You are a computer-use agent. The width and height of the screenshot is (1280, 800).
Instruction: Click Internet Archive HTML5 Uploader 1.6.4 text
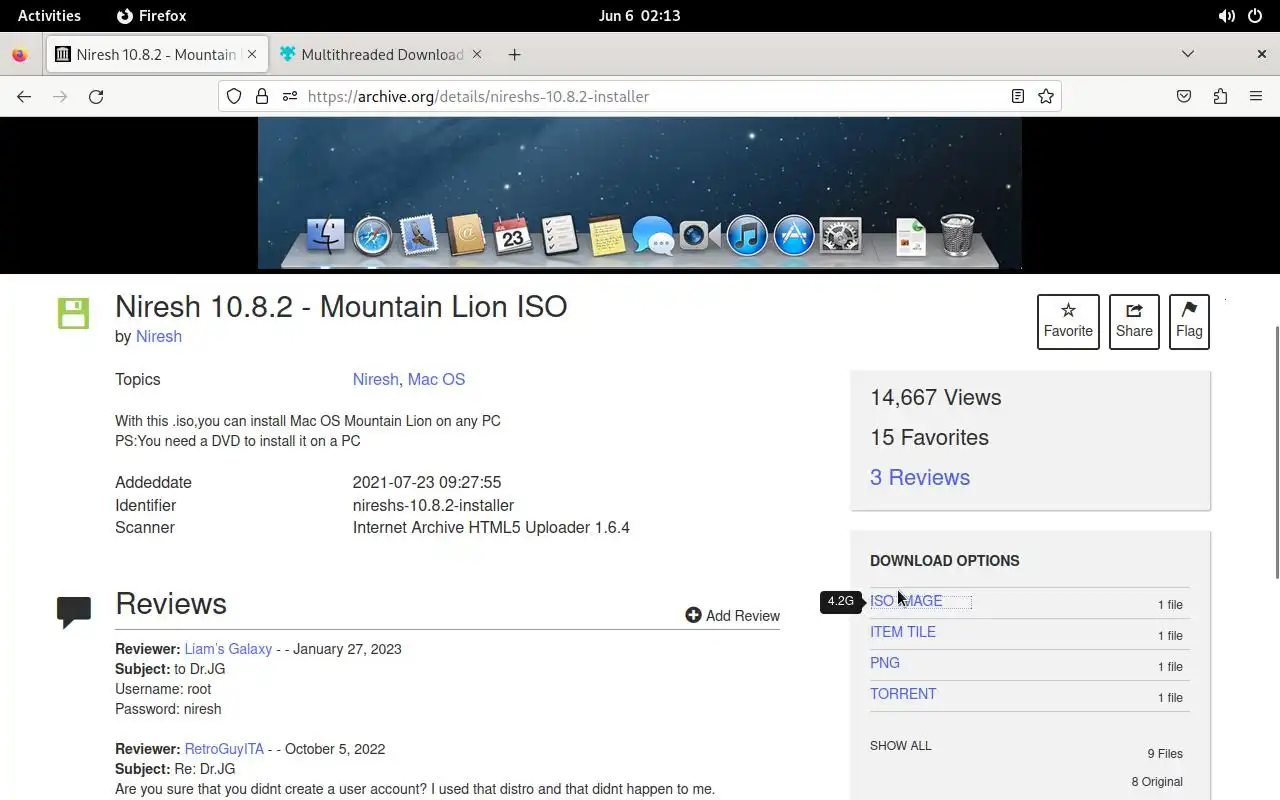[x=491, y=528]
